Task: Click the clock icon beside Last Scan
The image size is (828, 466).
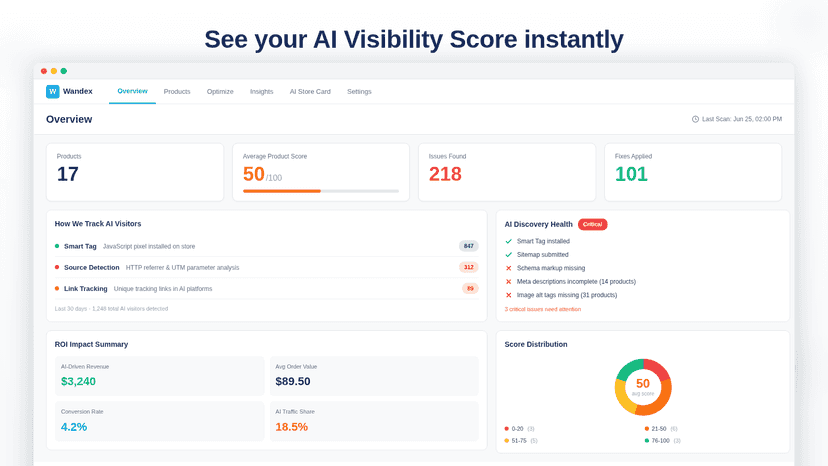Action: [695, 119]
